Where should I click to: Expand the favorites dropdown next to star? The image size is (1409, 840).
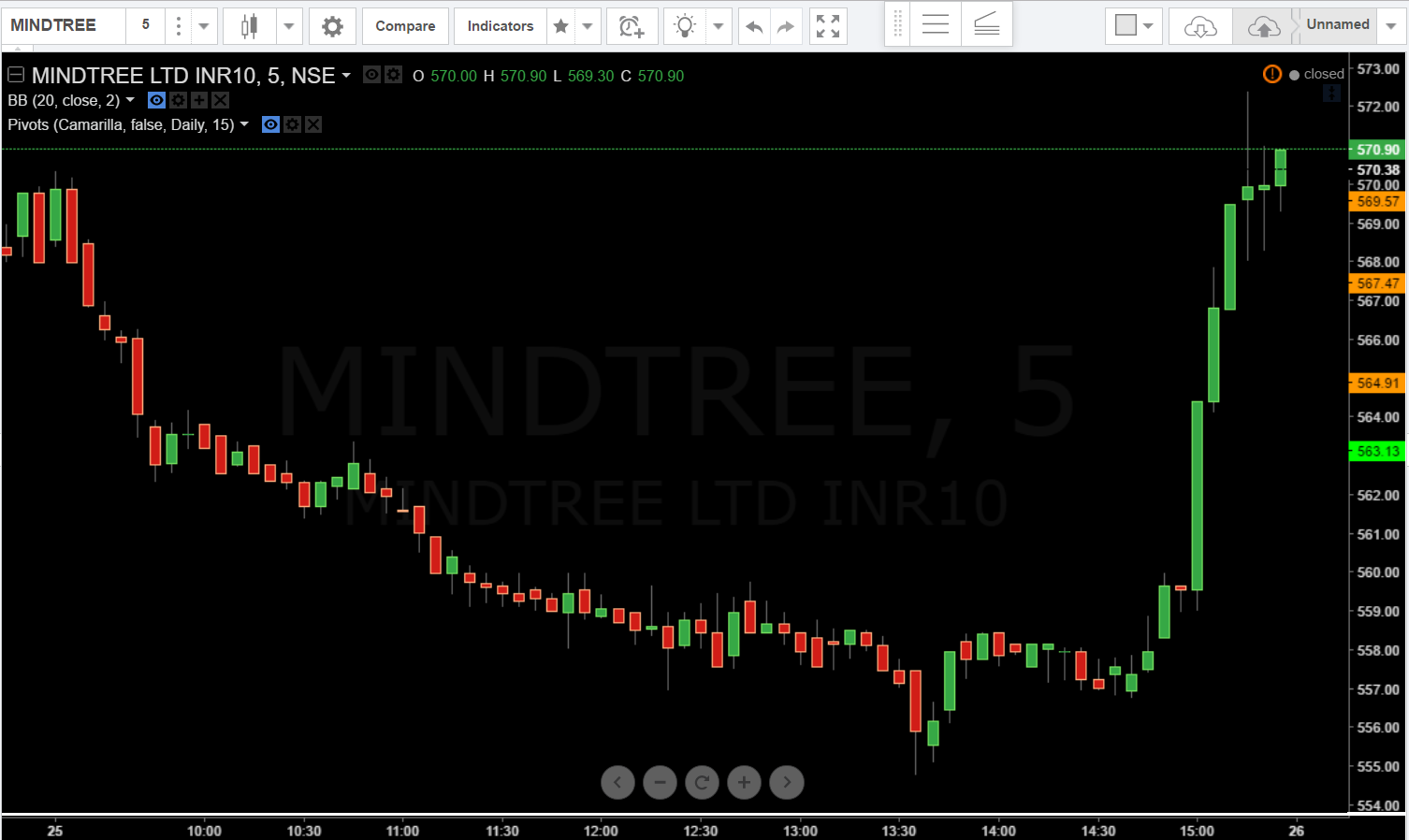pyautogui.click(x=588, y=26)
